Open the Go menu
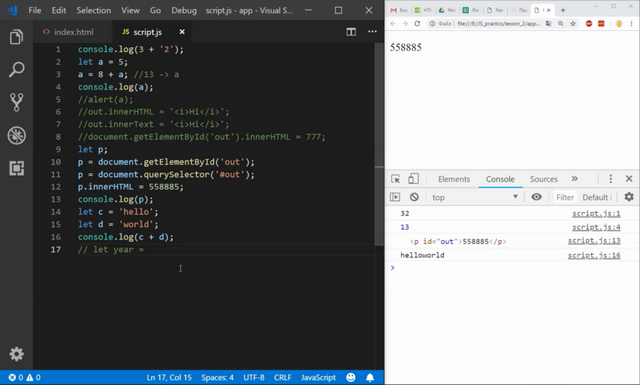 (x=155, y=10)
